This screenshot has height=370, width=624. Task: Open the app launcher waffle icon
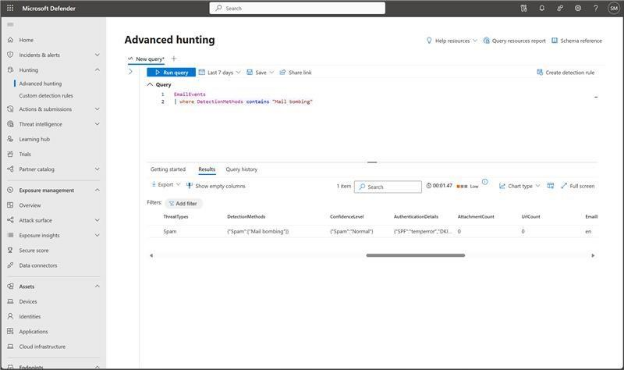(10, 8)
